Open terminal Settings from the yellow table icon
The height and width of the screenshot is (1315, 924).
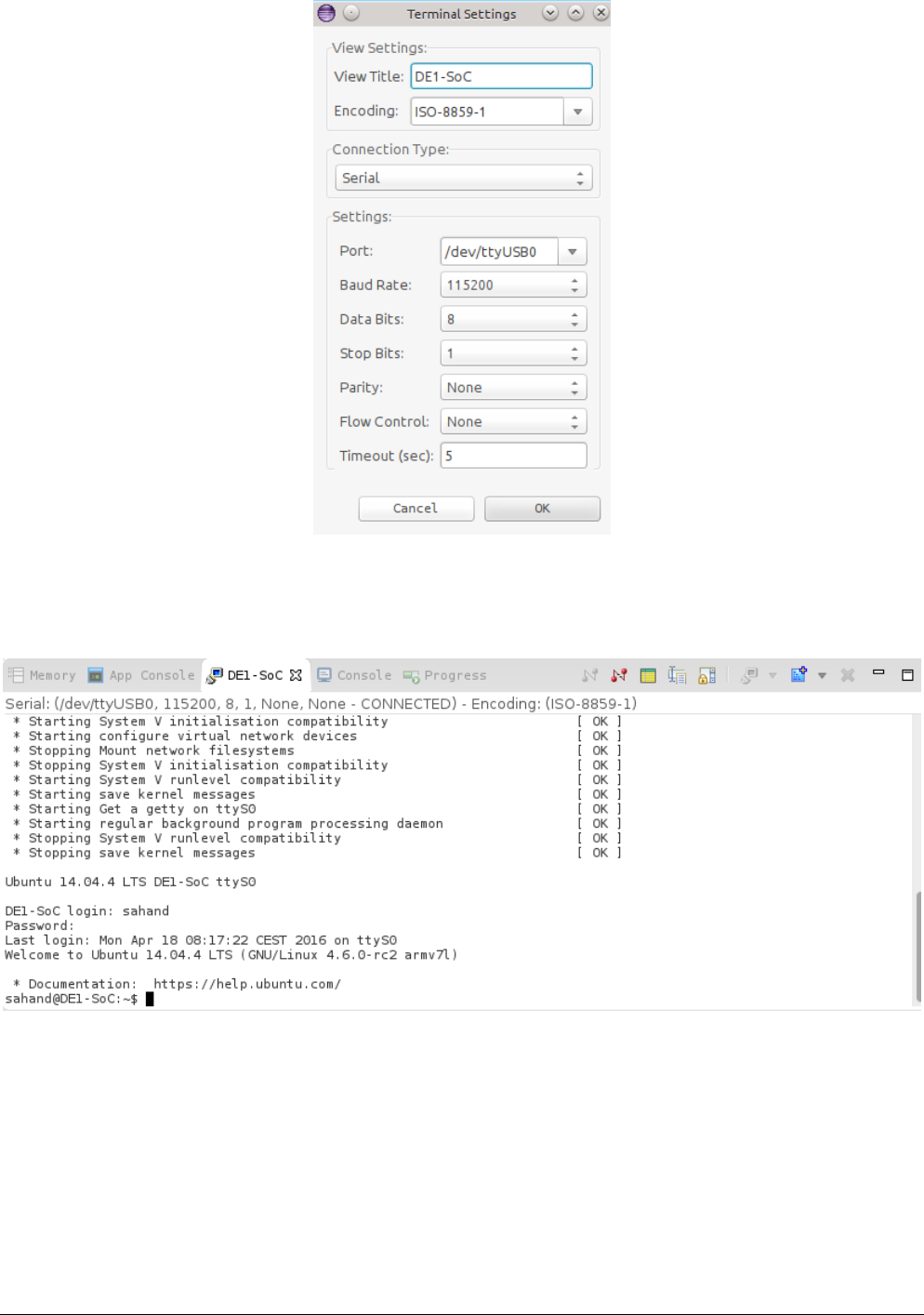(x=648, y=675)
